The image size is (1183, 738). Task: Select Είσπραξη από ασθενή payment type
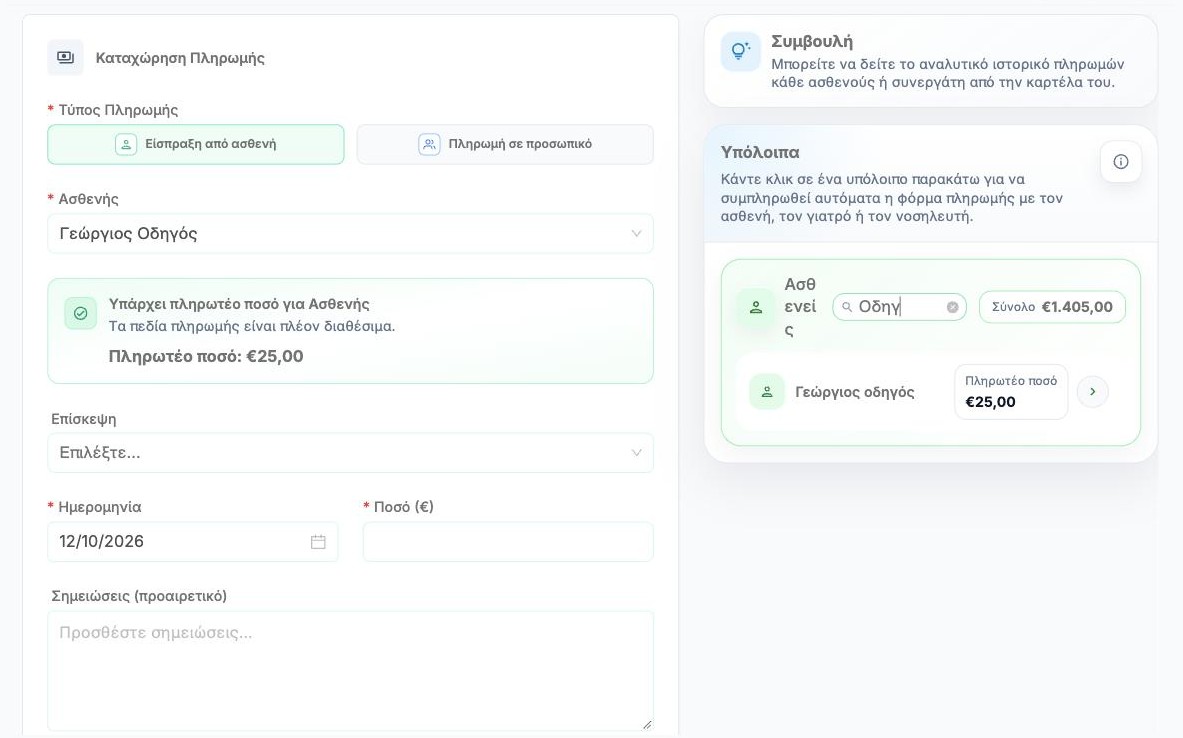pyautogui.click(x=195, y=144)
